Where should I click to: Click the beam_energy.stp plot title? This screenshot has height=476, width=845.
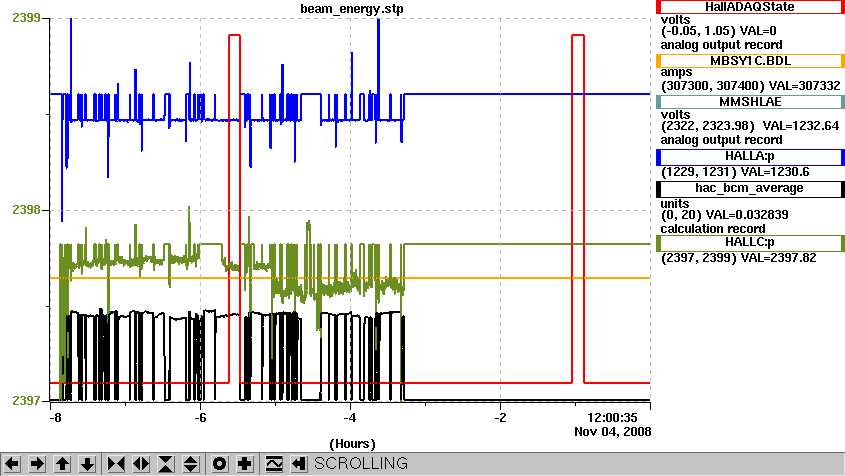coord(351,9)
